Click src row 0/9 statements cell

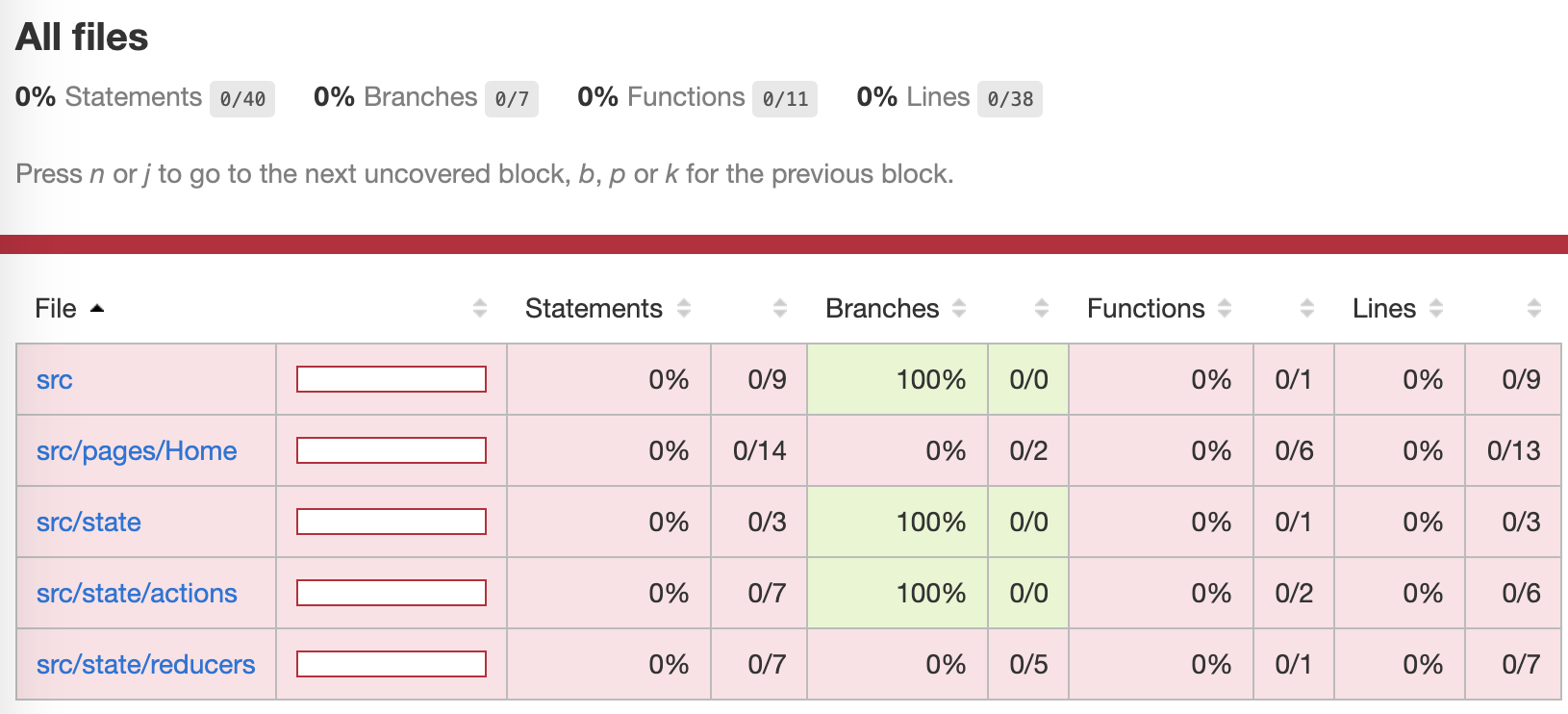tap(759, 379)
